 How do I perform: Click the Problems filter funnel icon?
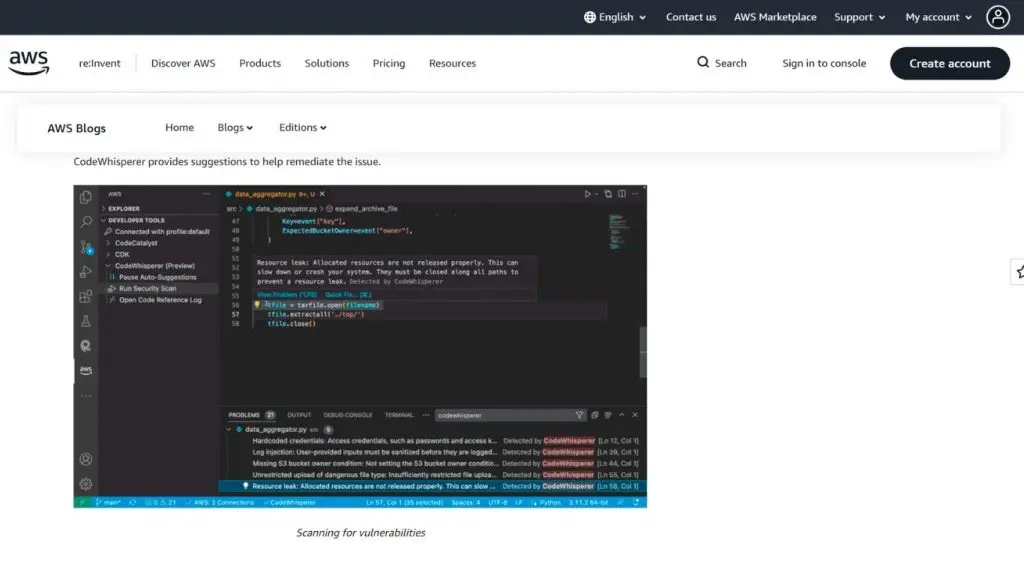tap(579, 415)
